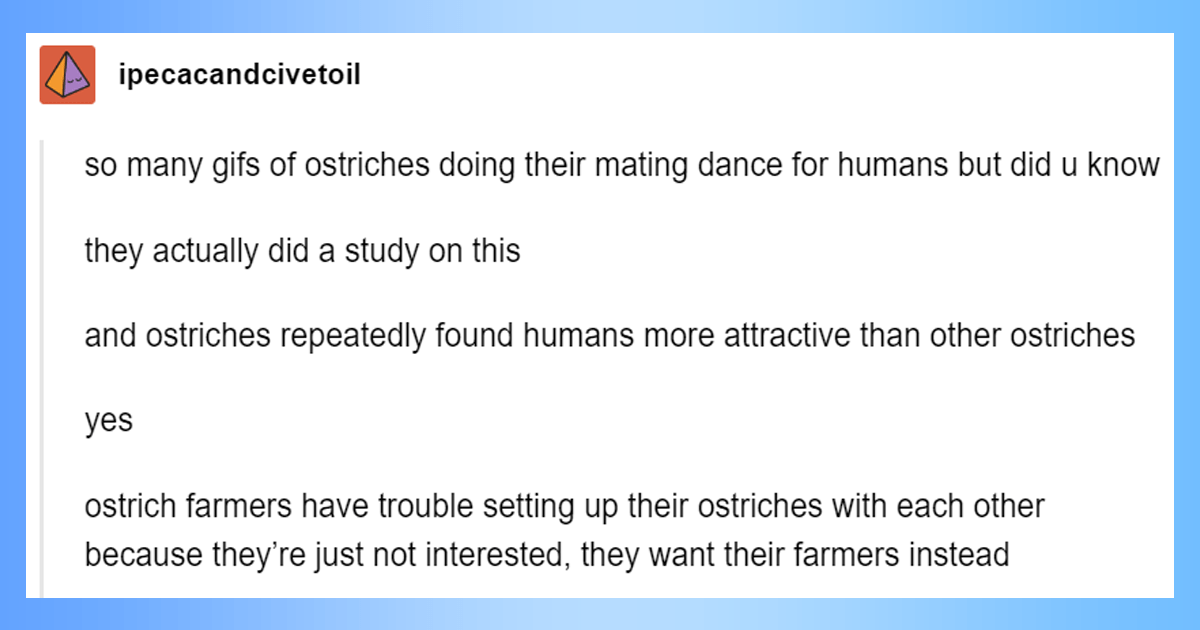Open the ipecacandcivetoil blog username link
The image size is (1200, 630).
pos(239,75)
